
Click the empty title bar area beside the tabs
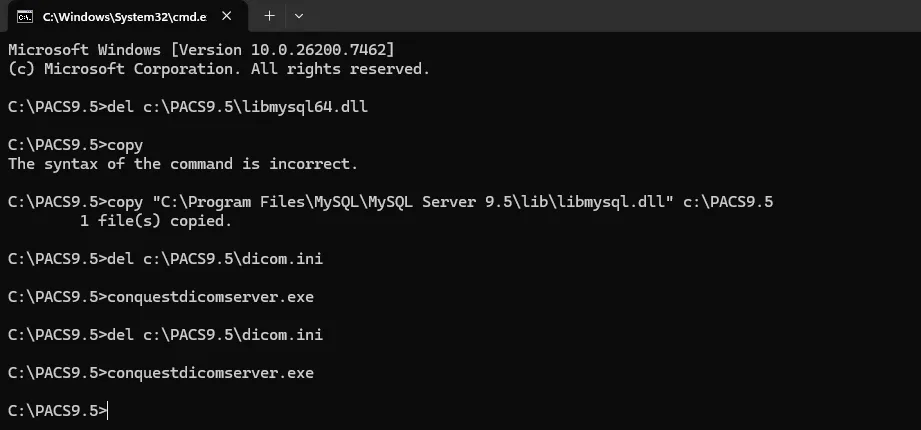coord(600,16)
